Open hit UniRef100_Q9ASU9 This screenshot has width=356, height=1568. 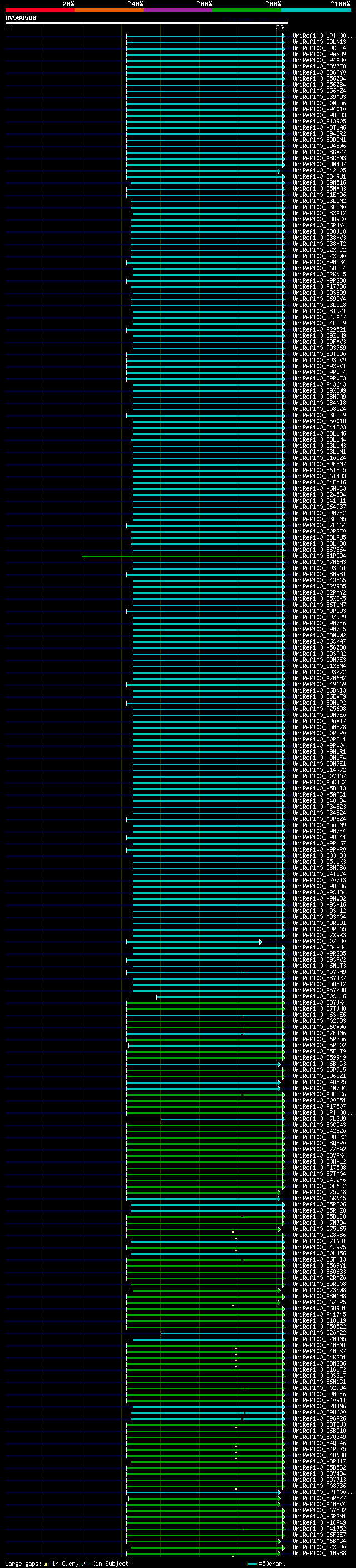319,54
